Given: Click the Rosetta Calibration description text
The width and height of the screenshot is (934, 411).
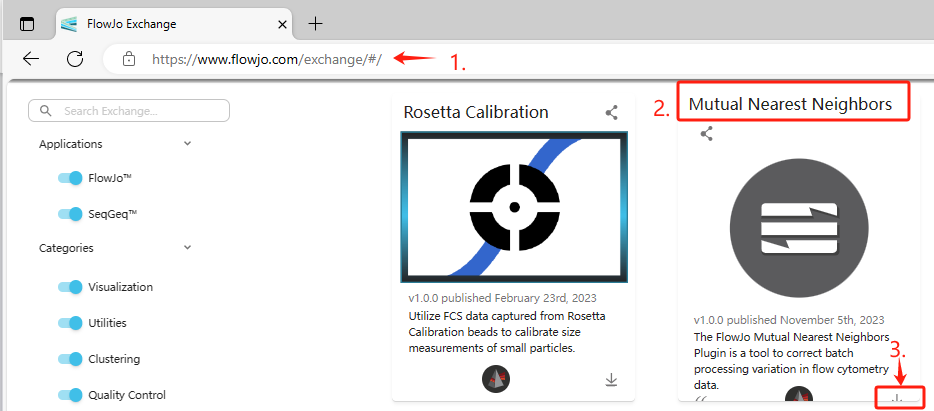Looking at the screenshot, I should tap(506, 332).
